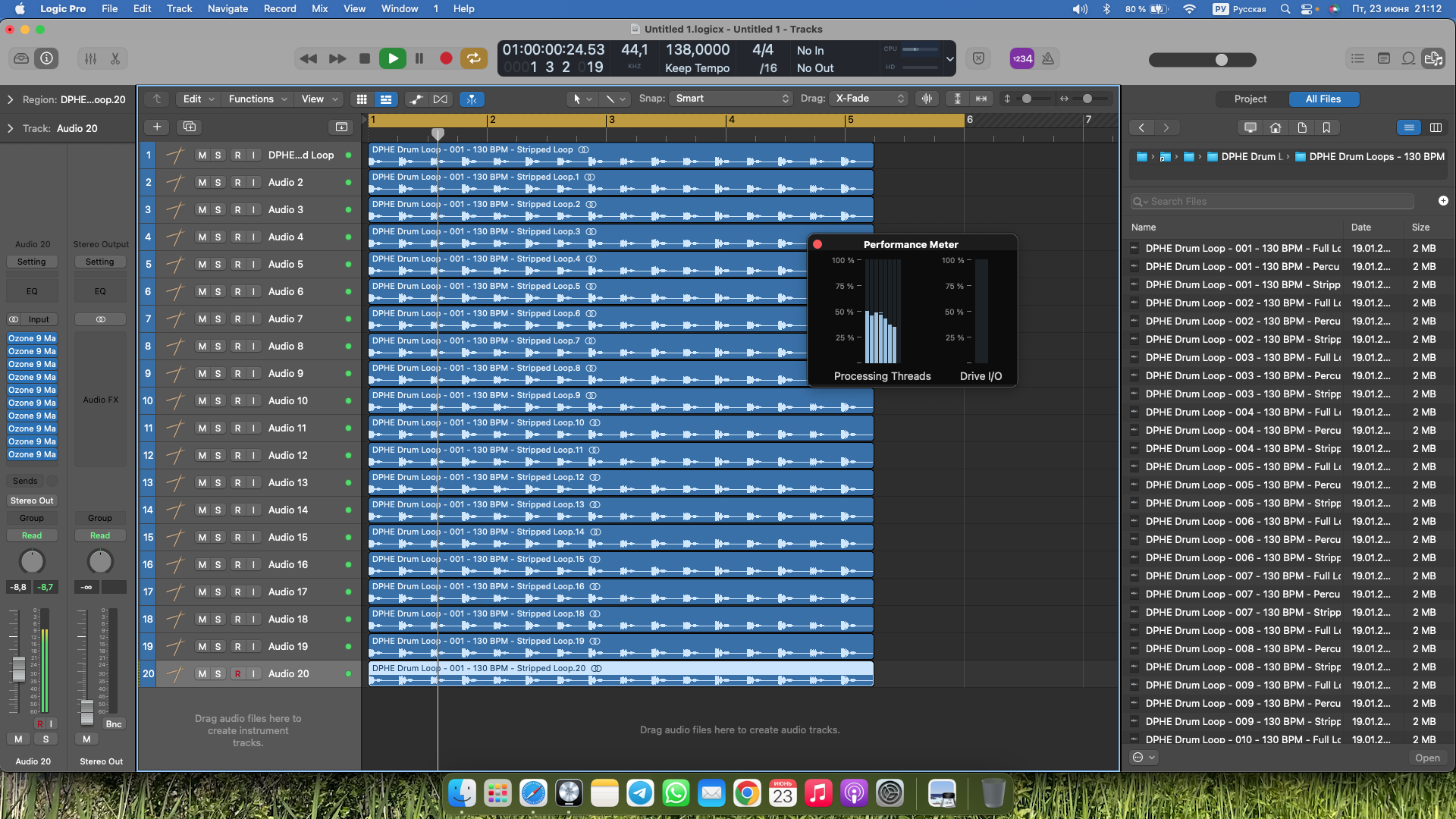
Task: Click the Duplicate Track icon
Action: pos(190,127)
